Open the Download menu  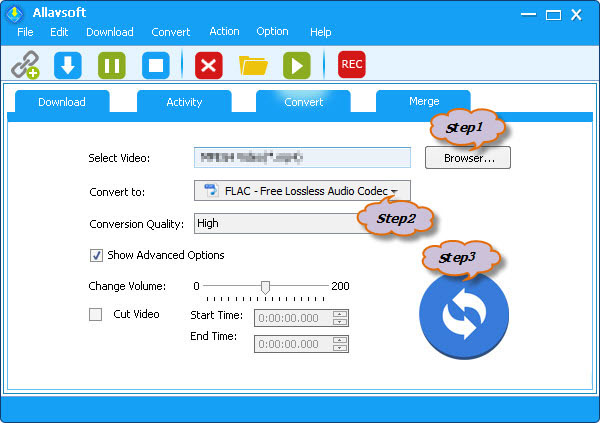(110, 32)
